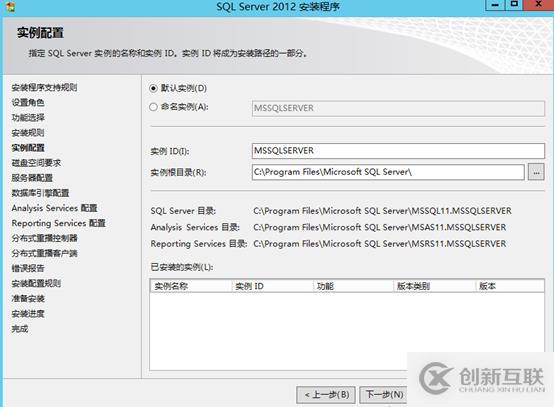554x407 pixels.
Task: Select 安装程序支持规则 step in sidebar
Action: click(44, 87)
